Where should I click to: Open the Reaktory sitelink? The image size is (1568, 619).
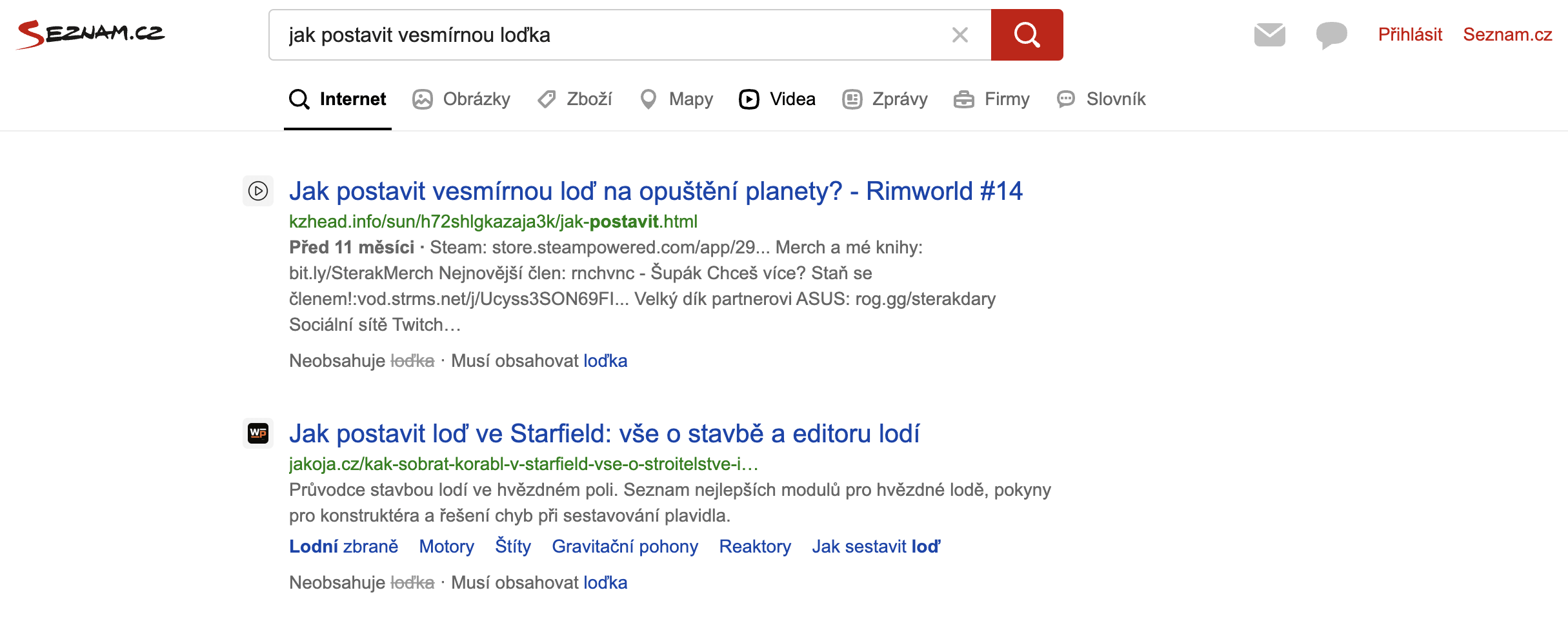tap(755, 547)
